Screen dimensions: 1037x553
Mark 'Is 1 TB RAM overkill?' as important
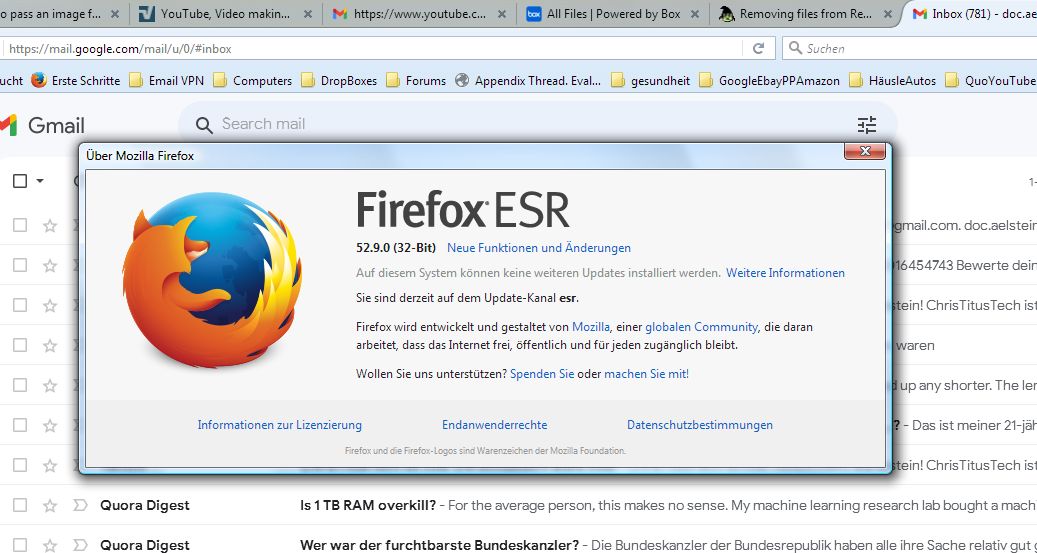[80, 505]
